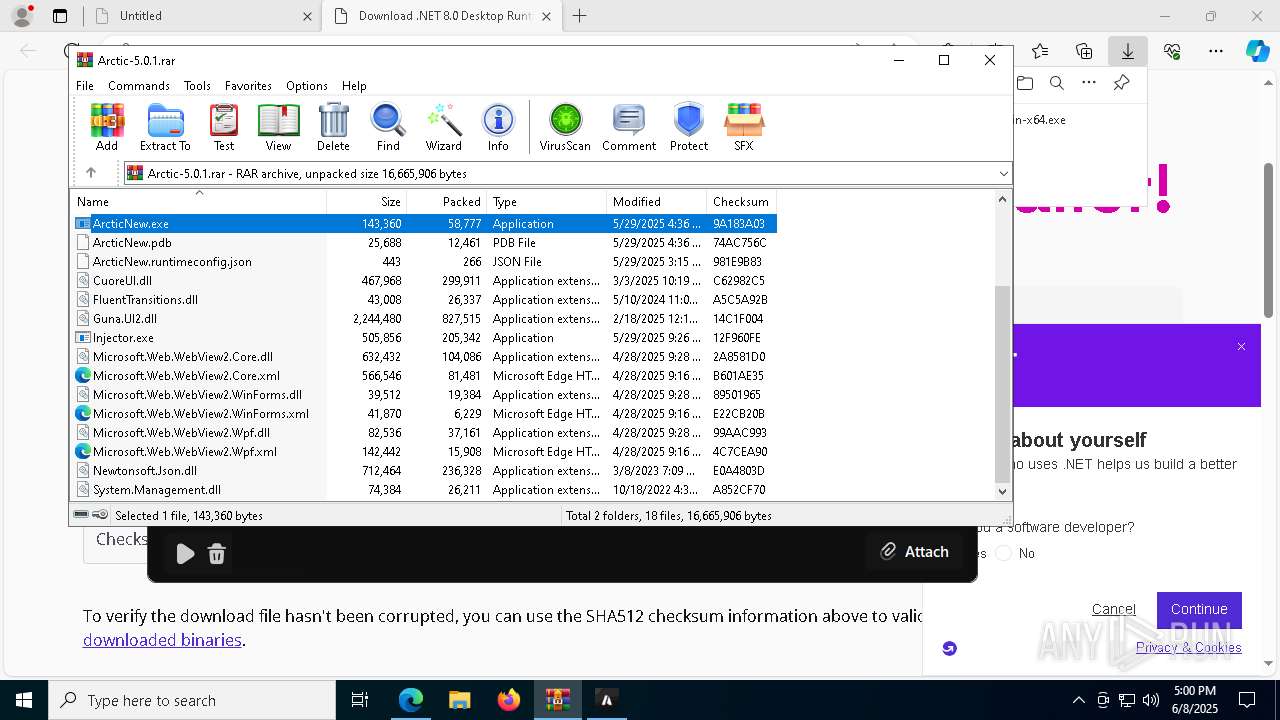Click the Windows Start button
This screenshot has width=1280, height=720.
23,700
